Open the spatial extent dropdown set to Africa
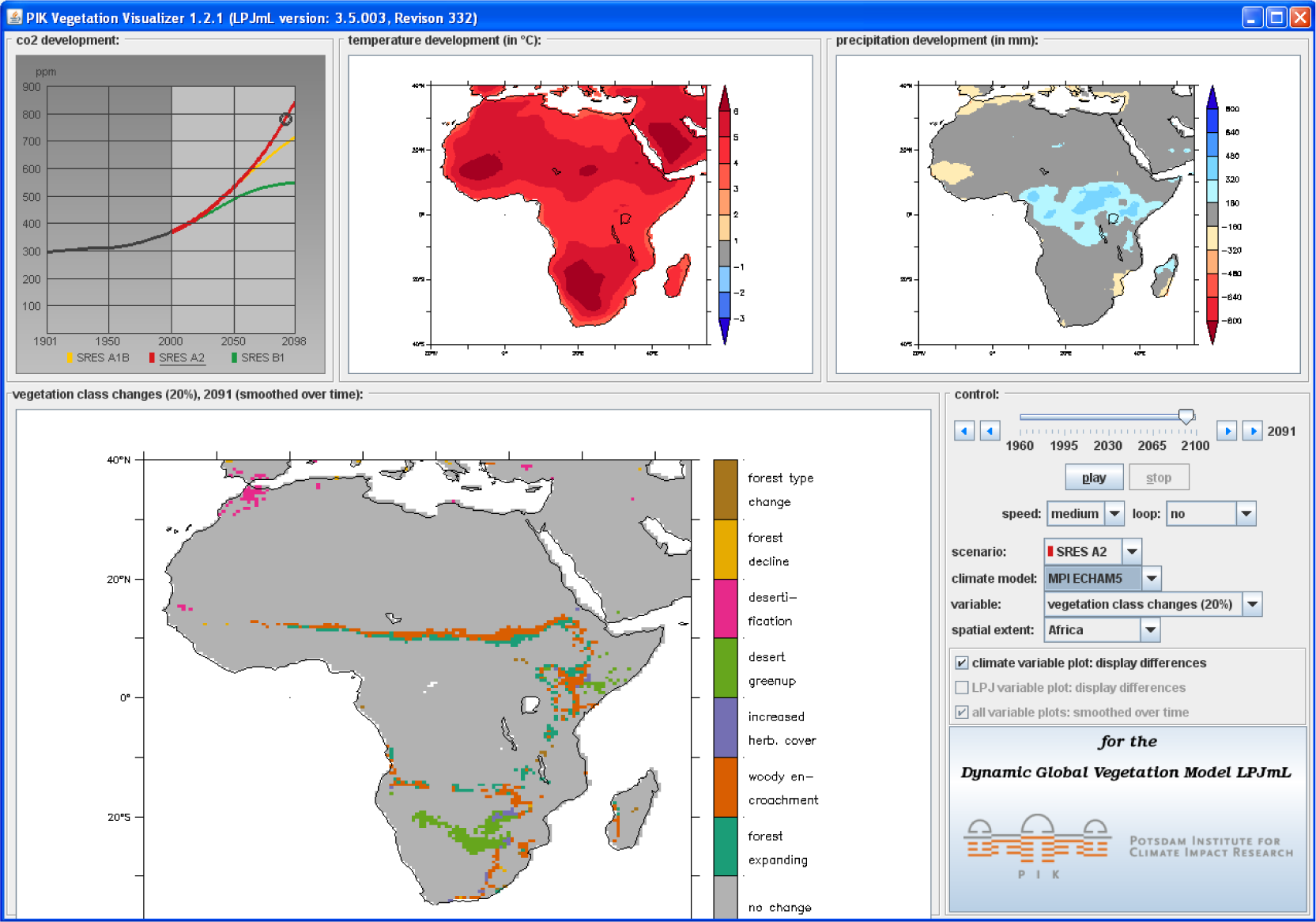Screen dimensions: 1316x922 click(1150, 630)
